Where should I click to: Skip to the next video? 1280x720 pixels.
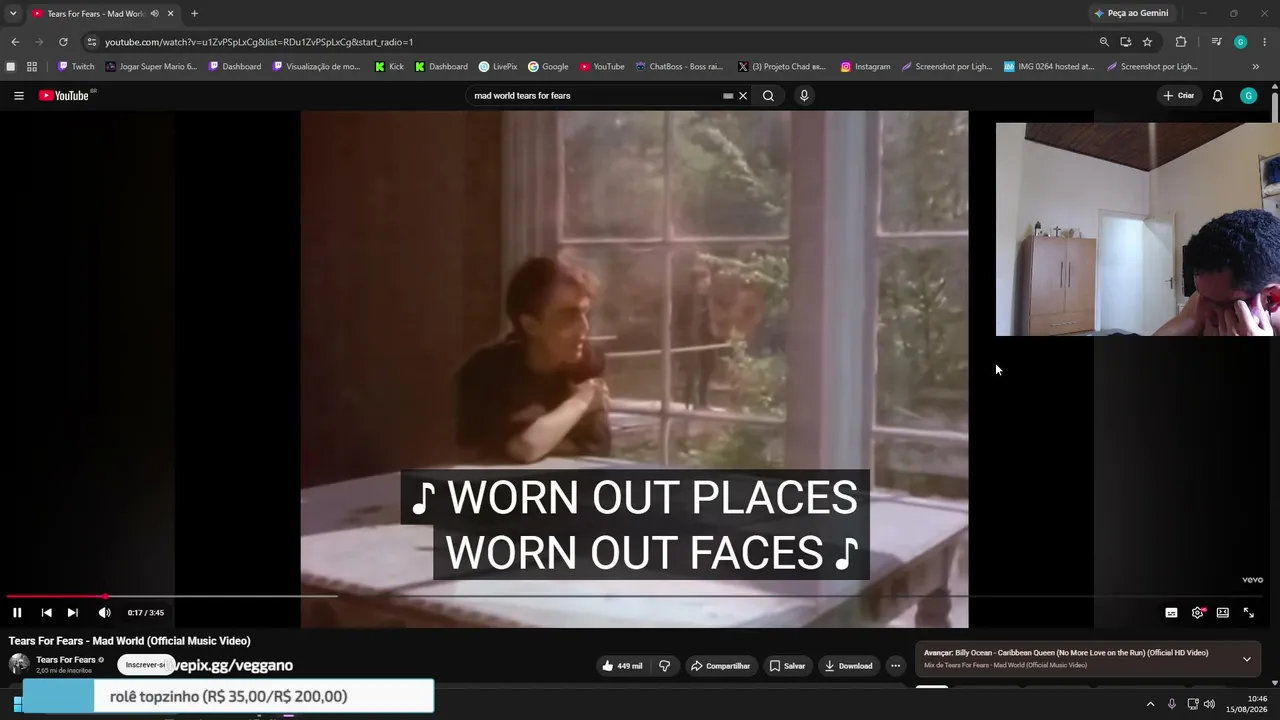click(72, 613)
